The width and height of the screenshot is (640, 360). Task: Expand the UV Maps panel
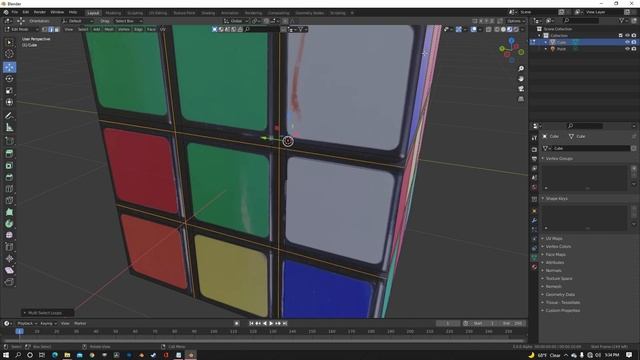pyautogui.click(x=554, y=238)
